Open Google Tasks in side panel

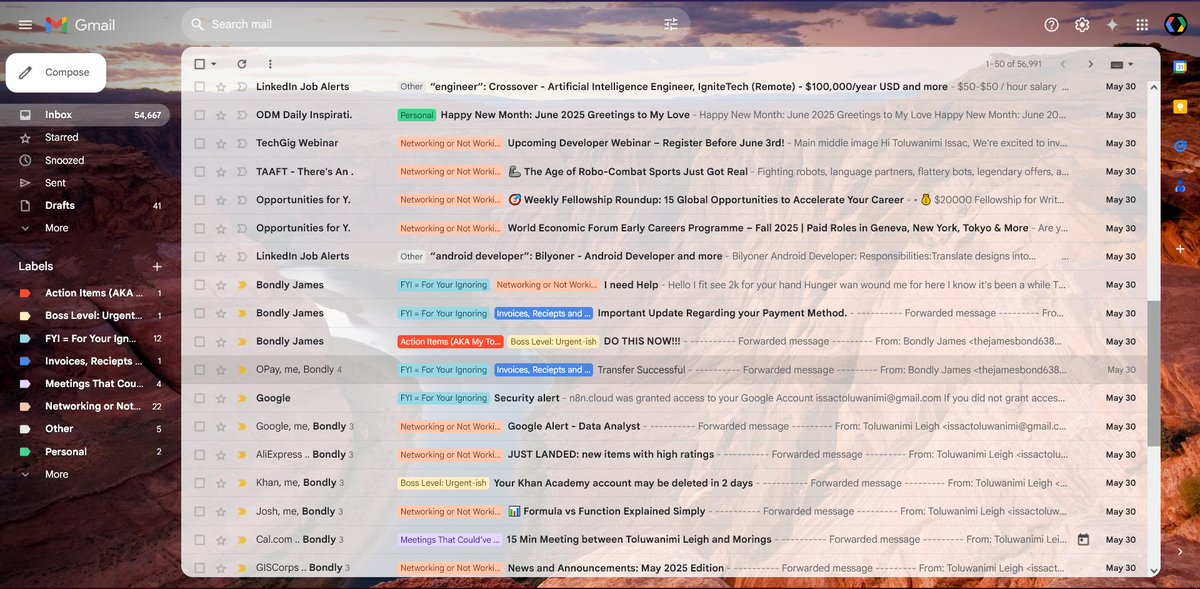click(1180, 146)
